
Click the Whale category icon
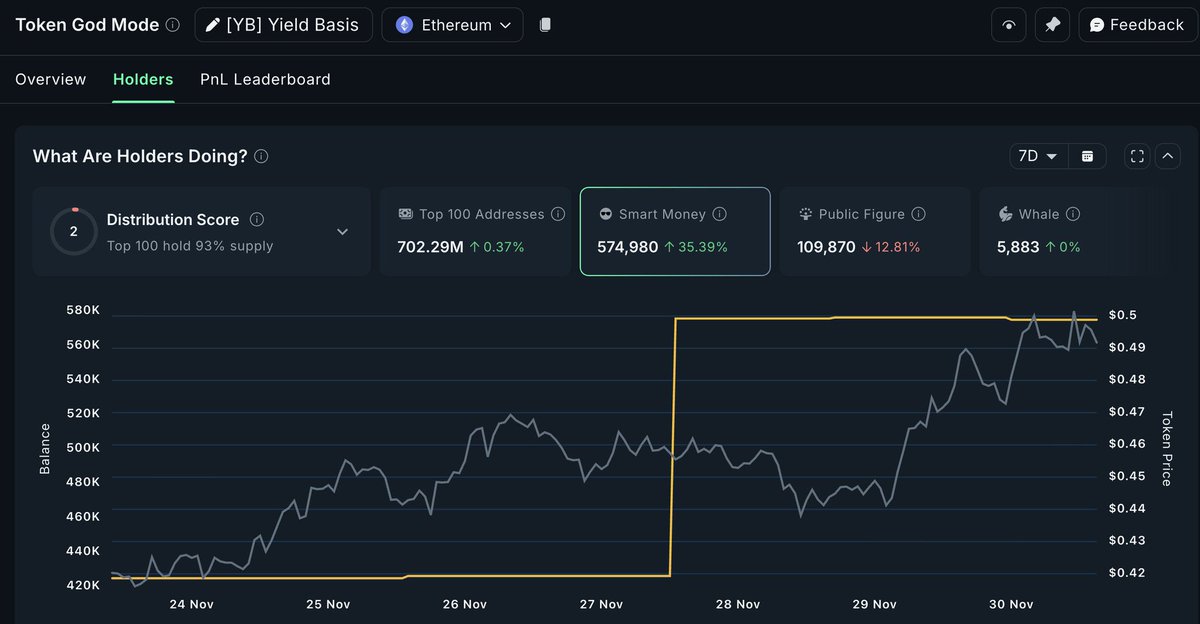pyautogui.click(x=1005, y=214)
